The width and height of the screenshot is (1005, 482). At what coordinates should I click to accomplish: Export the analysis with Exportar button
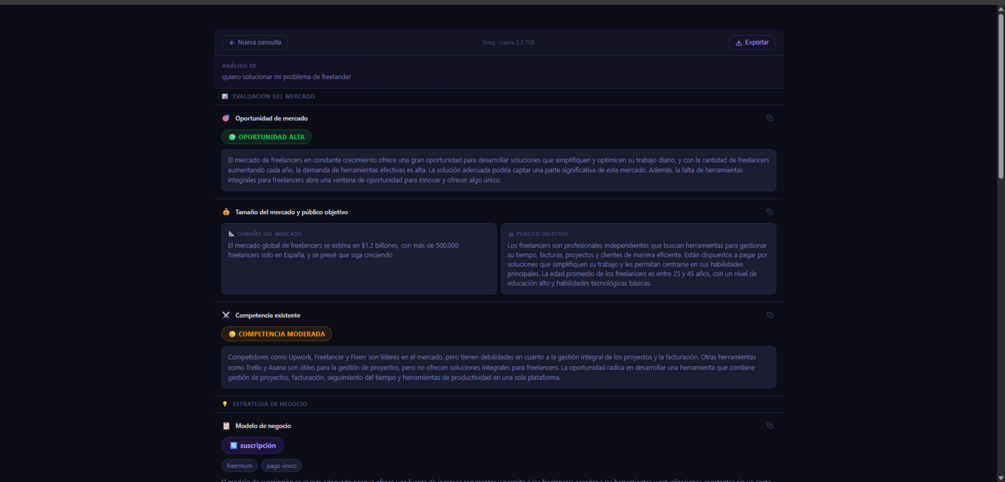[x=752, y=42]
